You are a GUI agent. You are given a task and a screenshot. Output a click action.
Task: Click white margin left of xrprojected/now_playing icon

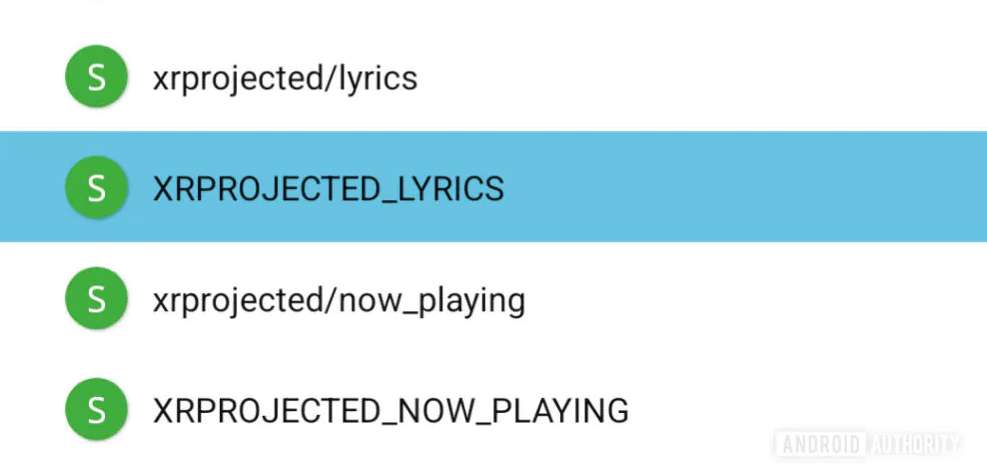tap(30, 299)
